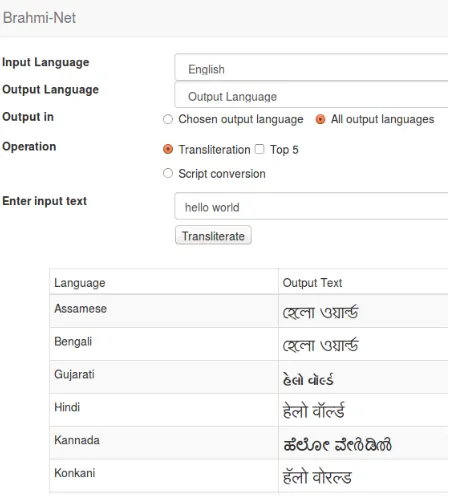This screenshot has height=498, width=450.
Task: Click the Transliterate button
Action: pos(213,236)
